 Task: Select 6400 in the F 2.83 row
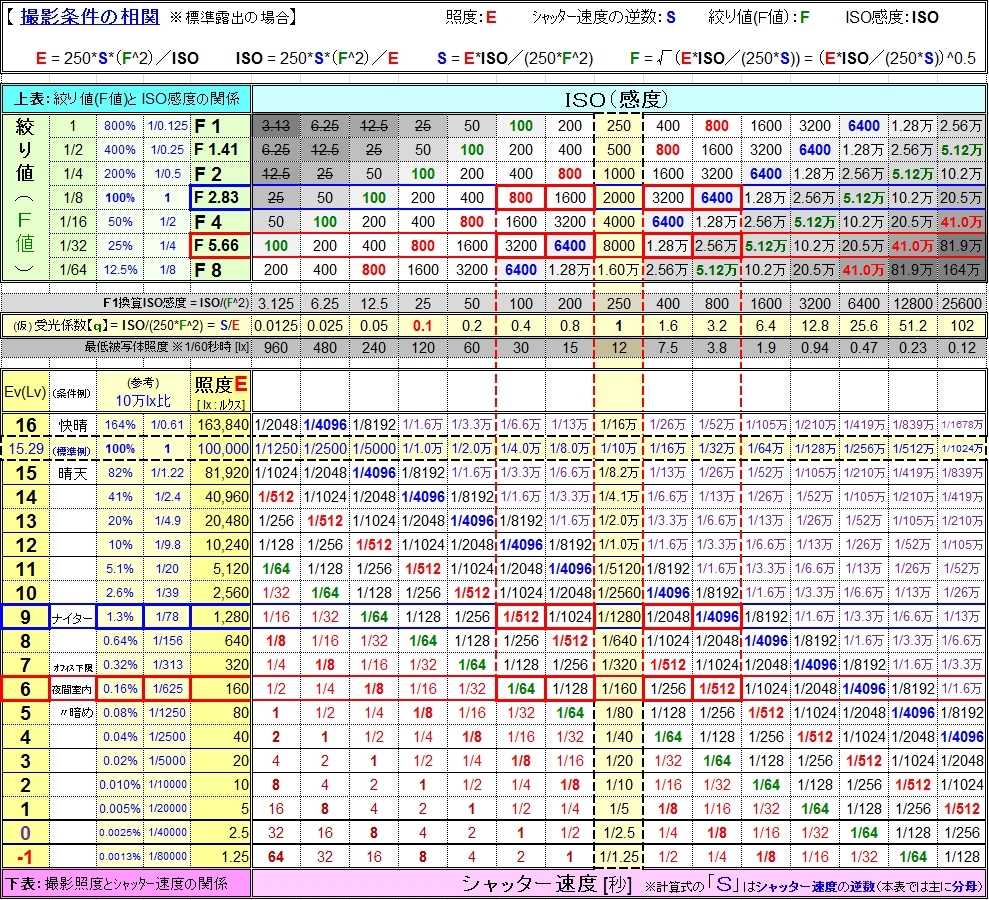717,198
